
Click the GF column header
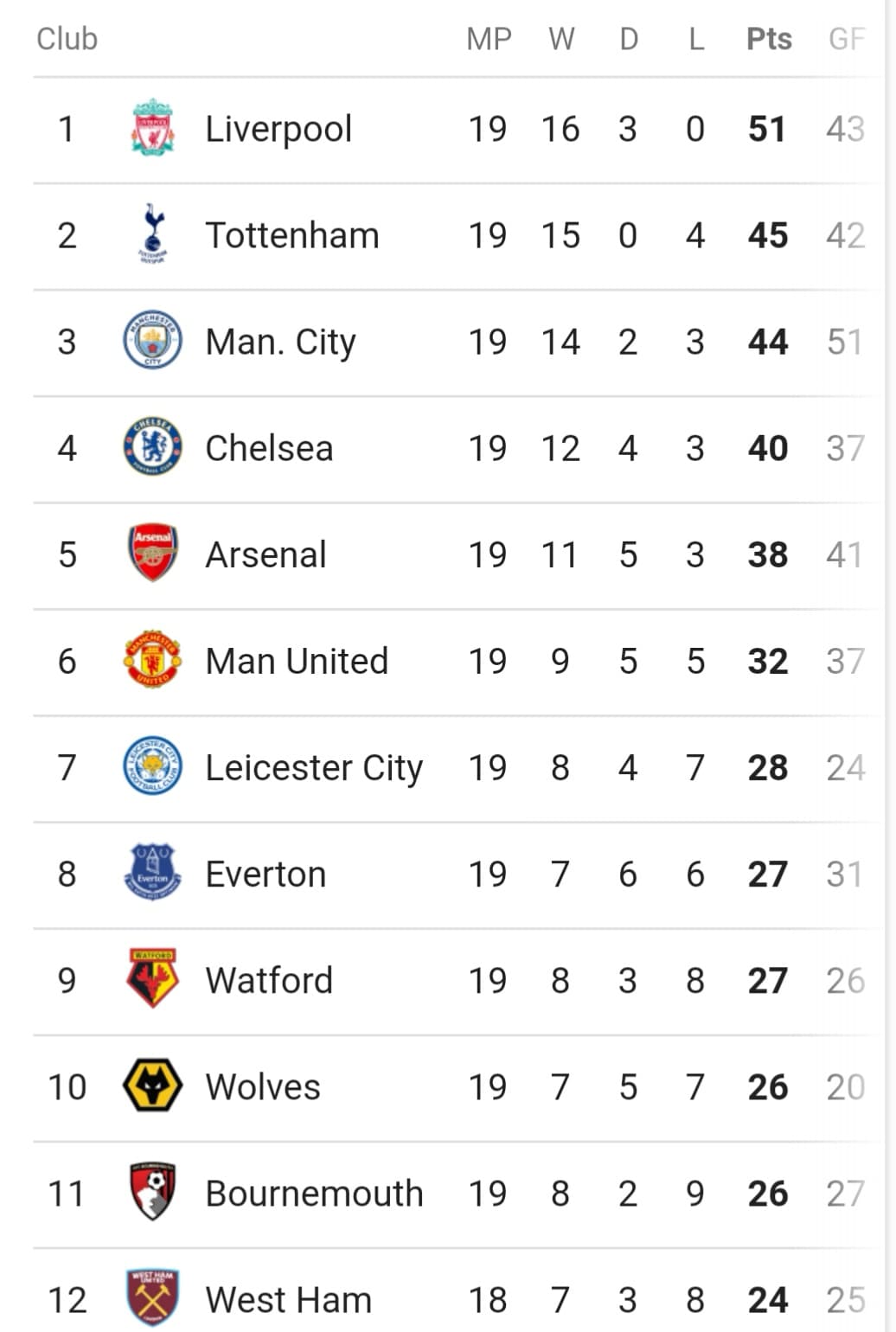coord(847,39)
